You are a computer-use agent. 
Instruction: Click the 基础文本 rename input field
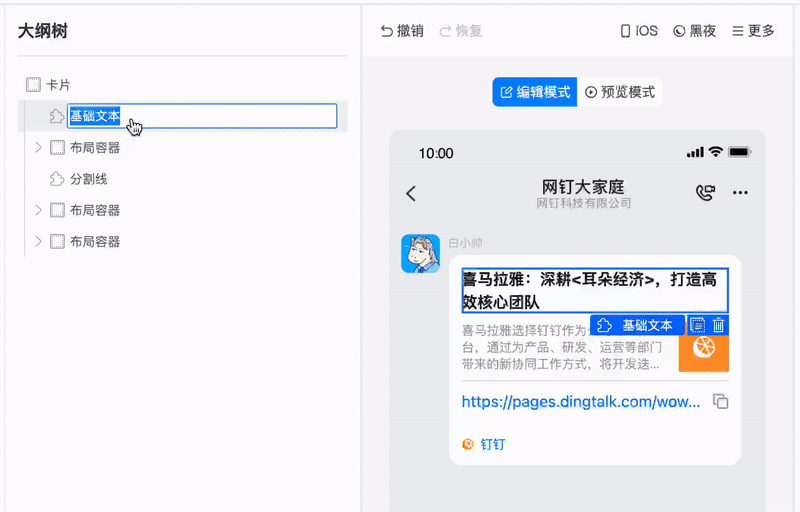pos(202,116)
